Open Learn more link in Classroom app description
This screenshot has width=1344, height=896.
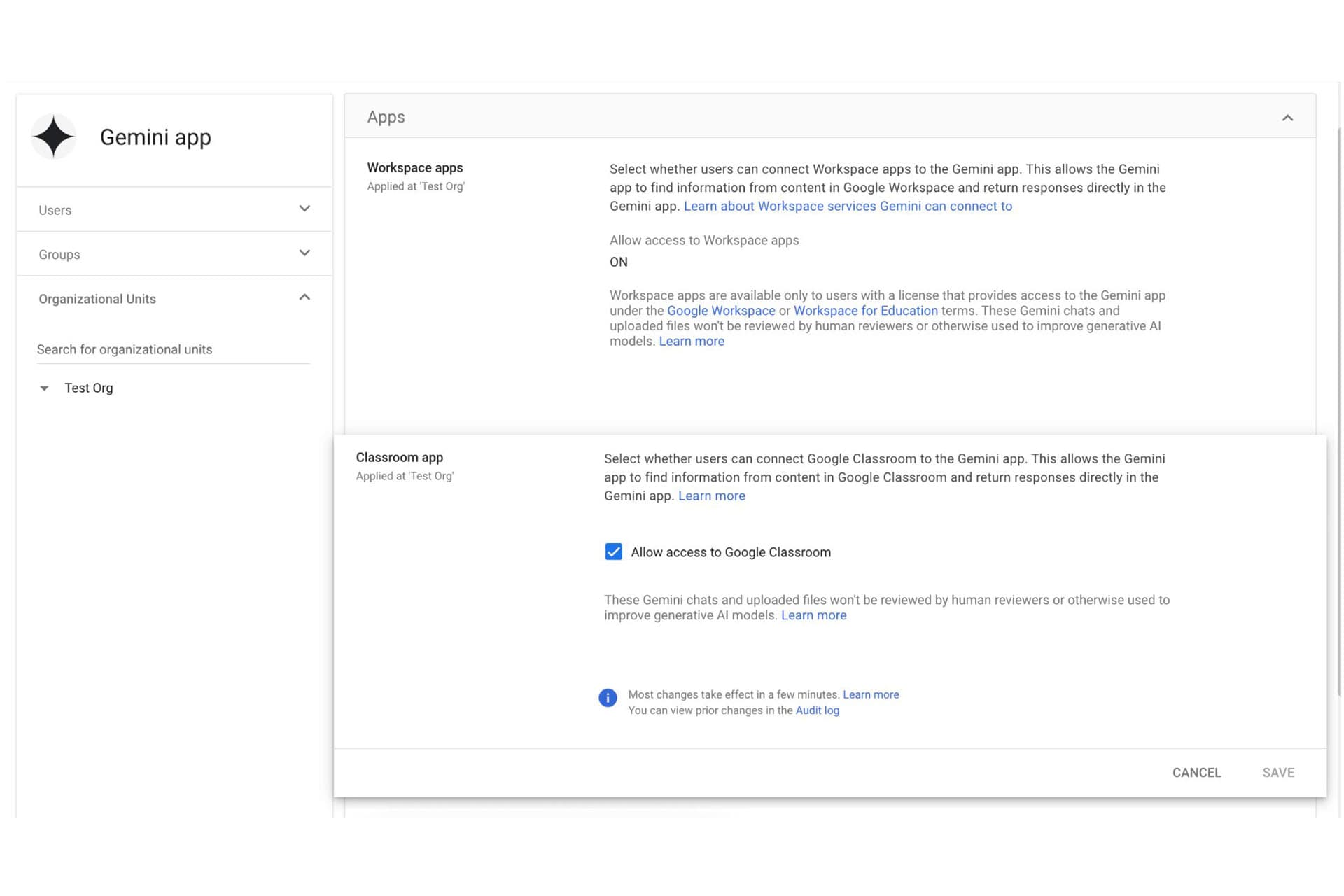pos(712,496)
